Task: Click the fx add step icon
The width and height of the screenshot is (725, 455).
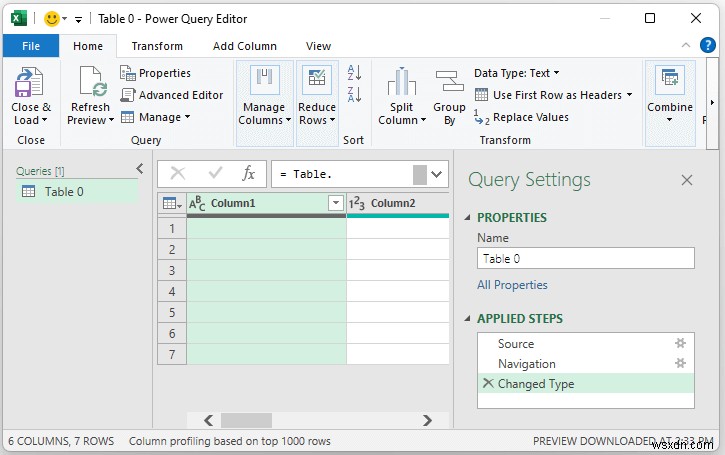Action: click(x=248, y=174)
